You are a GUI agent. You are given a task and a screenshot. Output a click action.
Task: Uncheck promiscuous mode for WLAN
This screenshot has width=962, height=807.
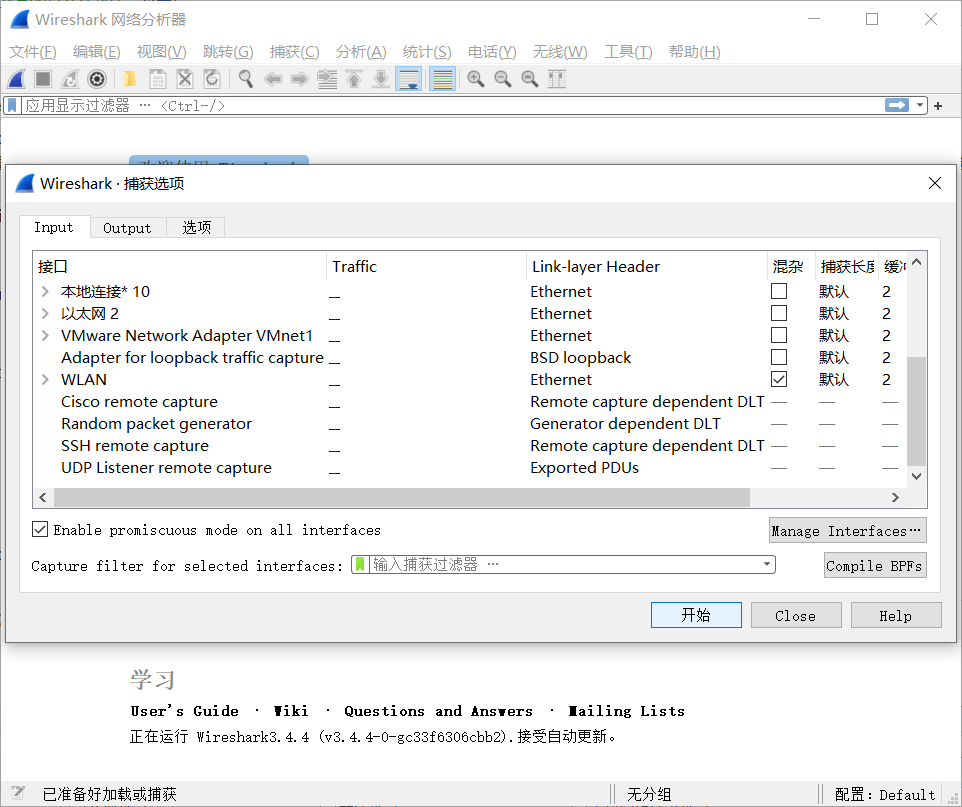[779, 379]
